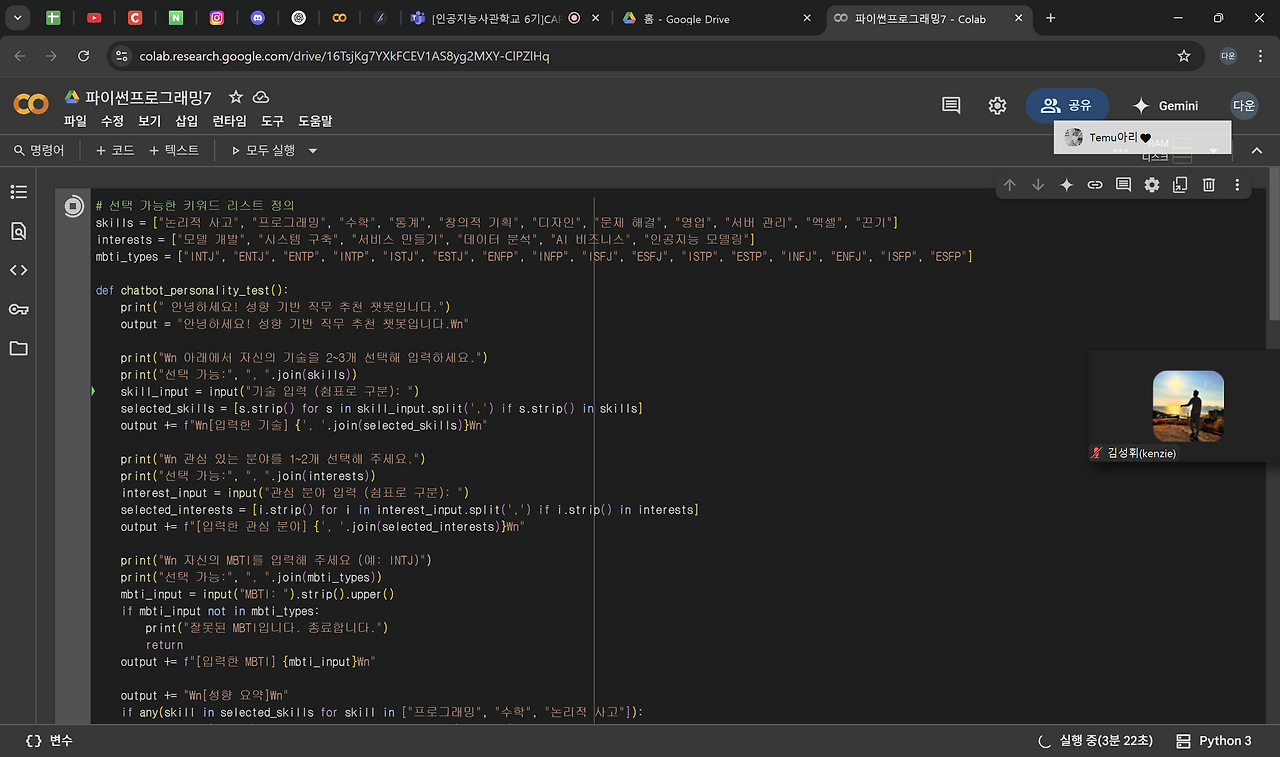Stop the running code cell
This screenshot has height=757, width=1280.
[73, 206]
